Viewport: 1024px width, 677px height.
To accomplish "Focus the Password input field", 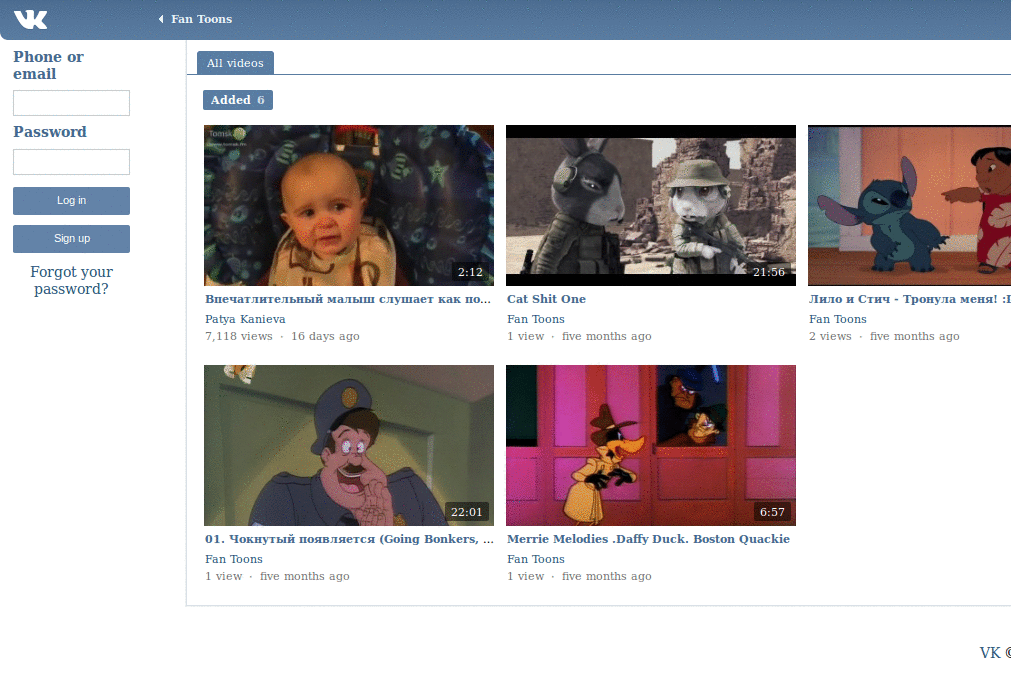I will (71, 162).
